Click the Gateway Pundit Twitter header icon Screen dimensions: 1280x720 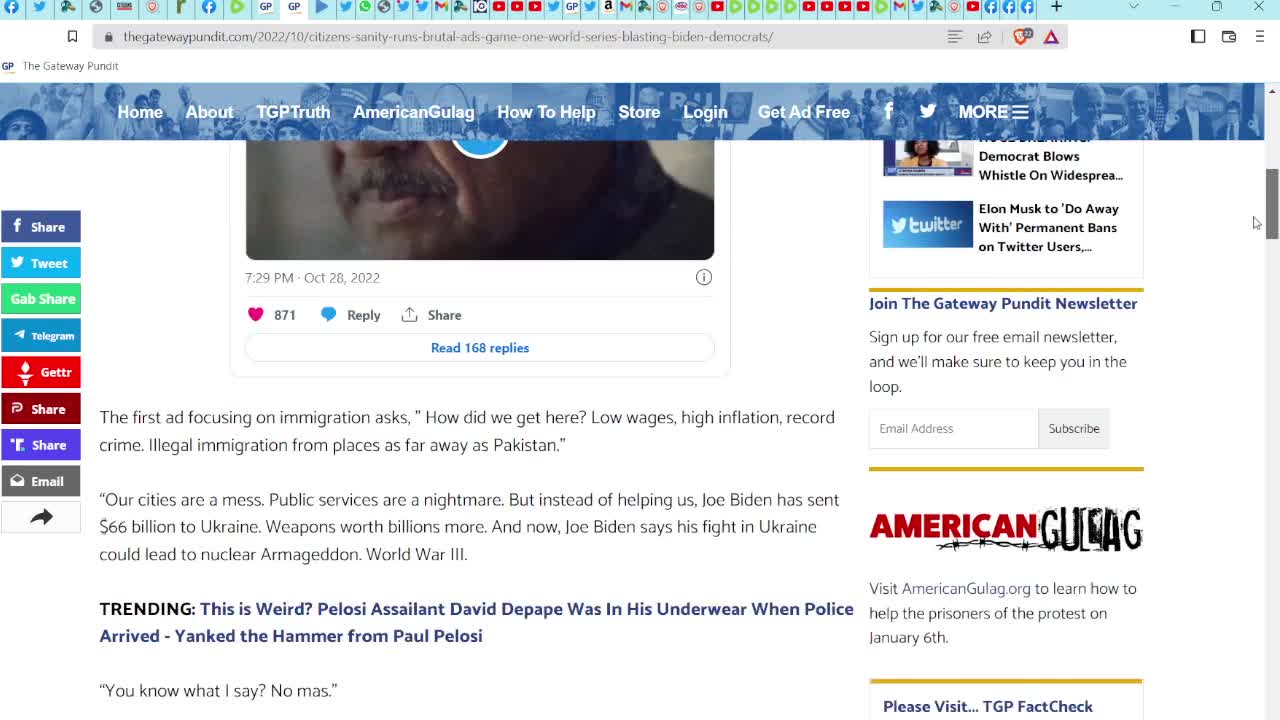(x=928, y=111)
